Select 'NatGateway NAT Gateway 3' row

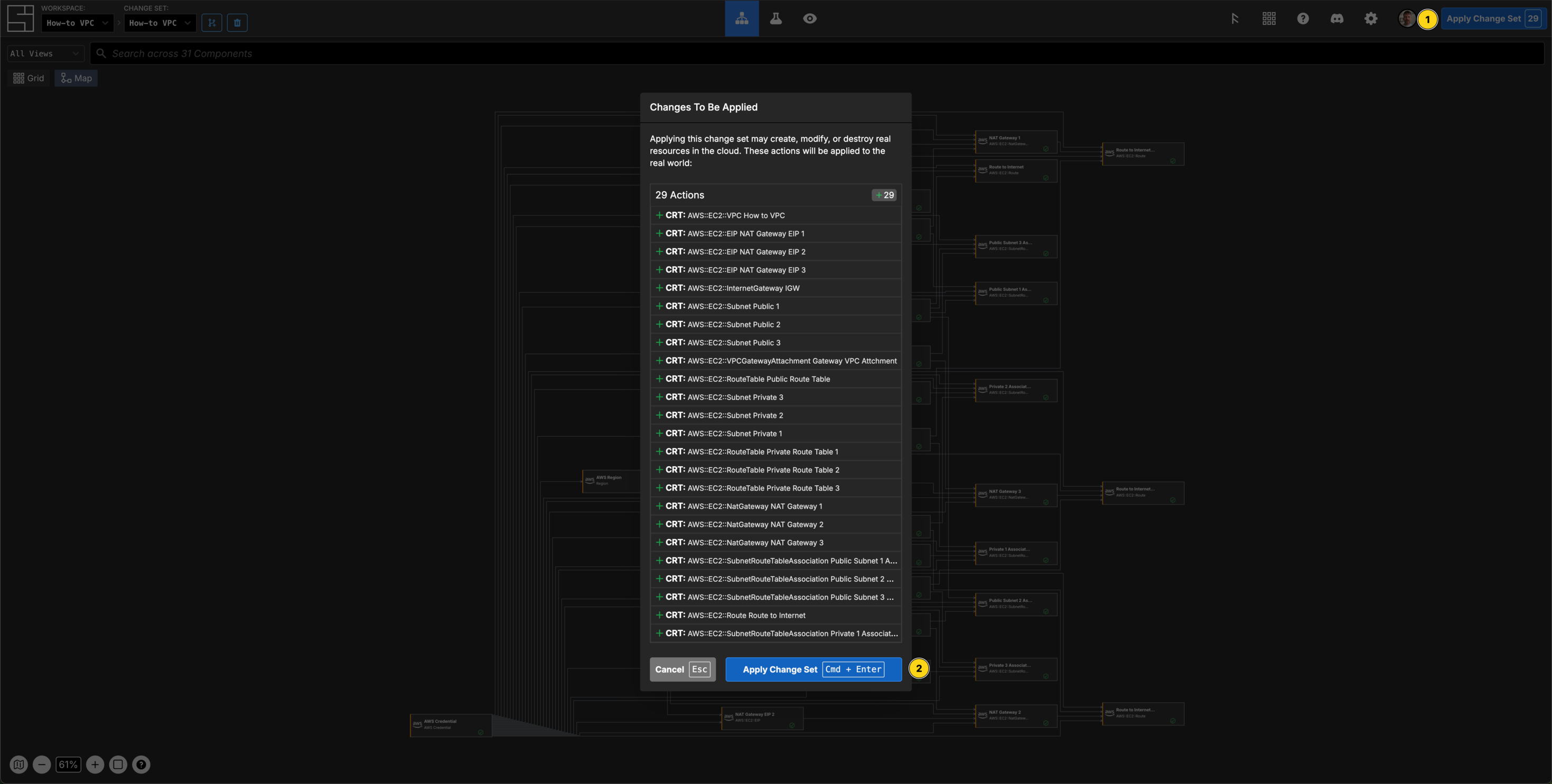[x=775, y=543]
